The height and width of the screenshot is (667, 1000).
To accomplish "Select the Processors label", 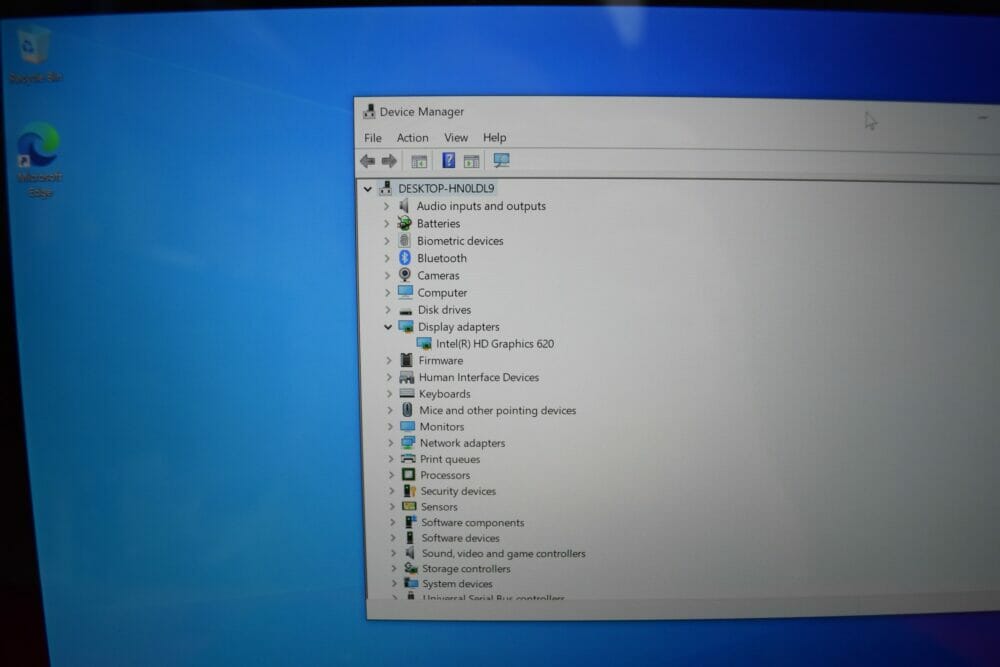I will pos(445,475).
